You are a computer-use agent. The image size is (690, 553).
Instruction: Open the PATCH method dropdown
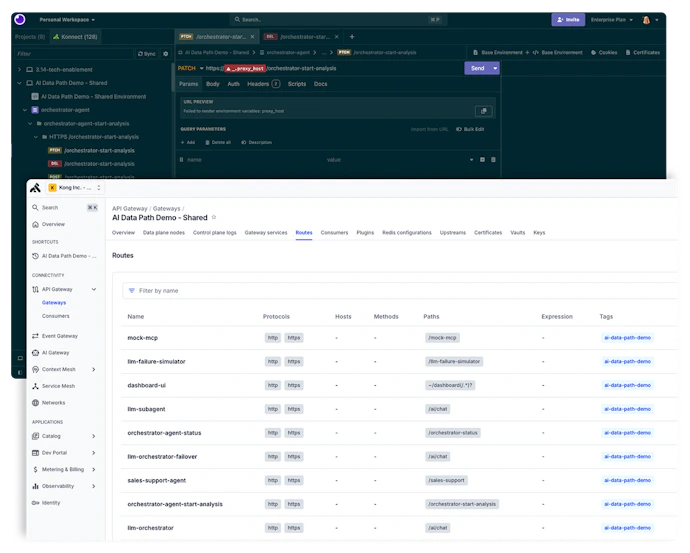coord(190,68)
